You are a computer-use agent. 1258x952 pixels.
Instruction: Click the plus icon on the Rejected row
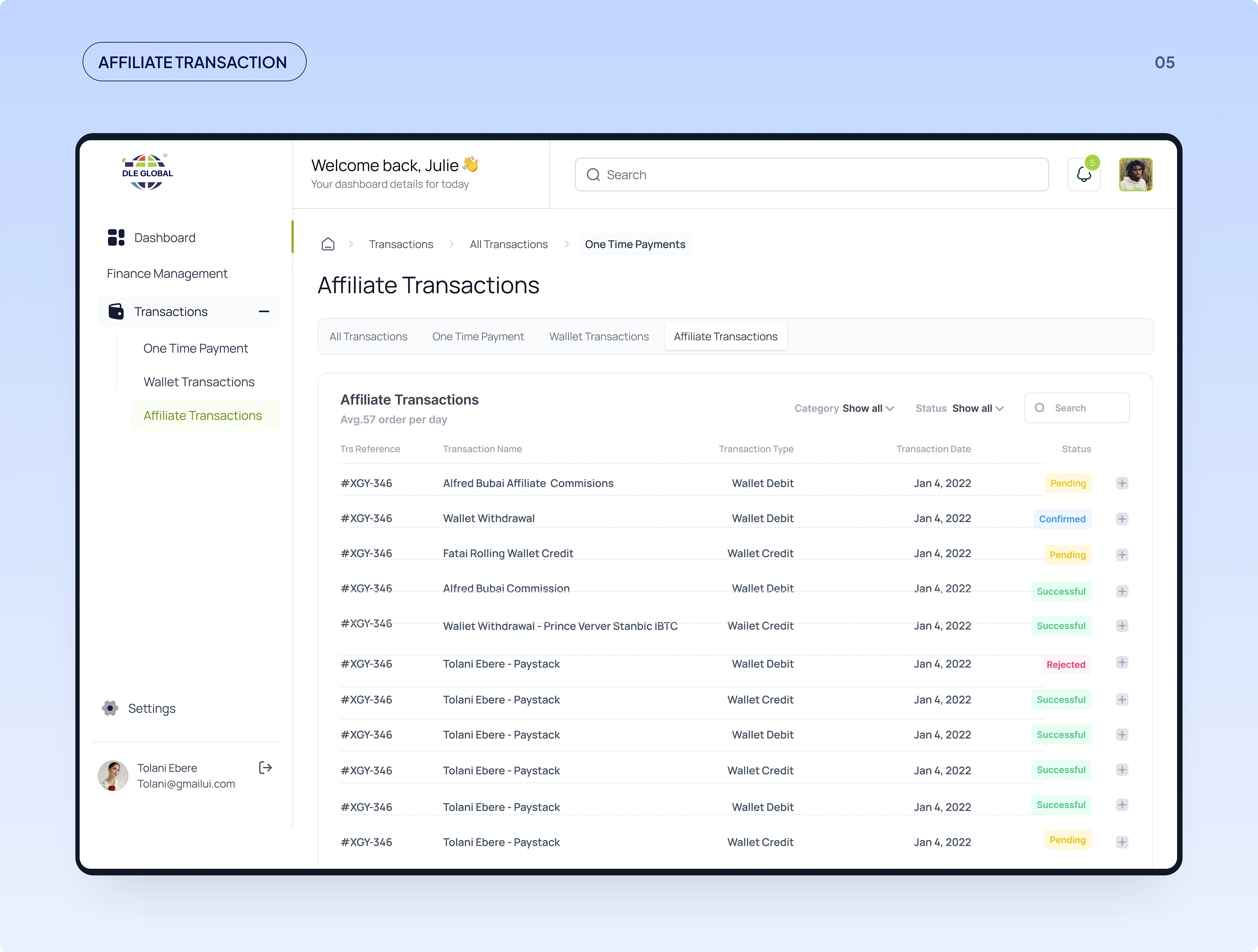[1121, 662]
